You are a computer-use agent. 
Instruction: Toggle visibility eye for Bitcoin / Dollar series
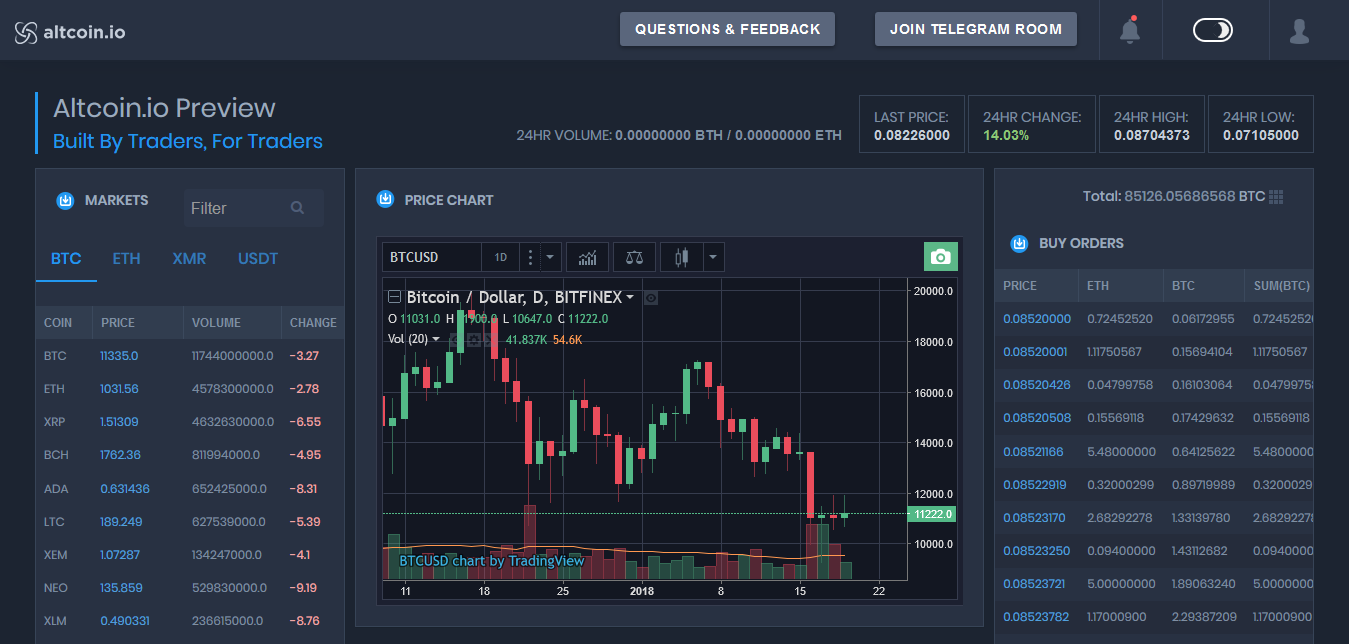point(651,298)
